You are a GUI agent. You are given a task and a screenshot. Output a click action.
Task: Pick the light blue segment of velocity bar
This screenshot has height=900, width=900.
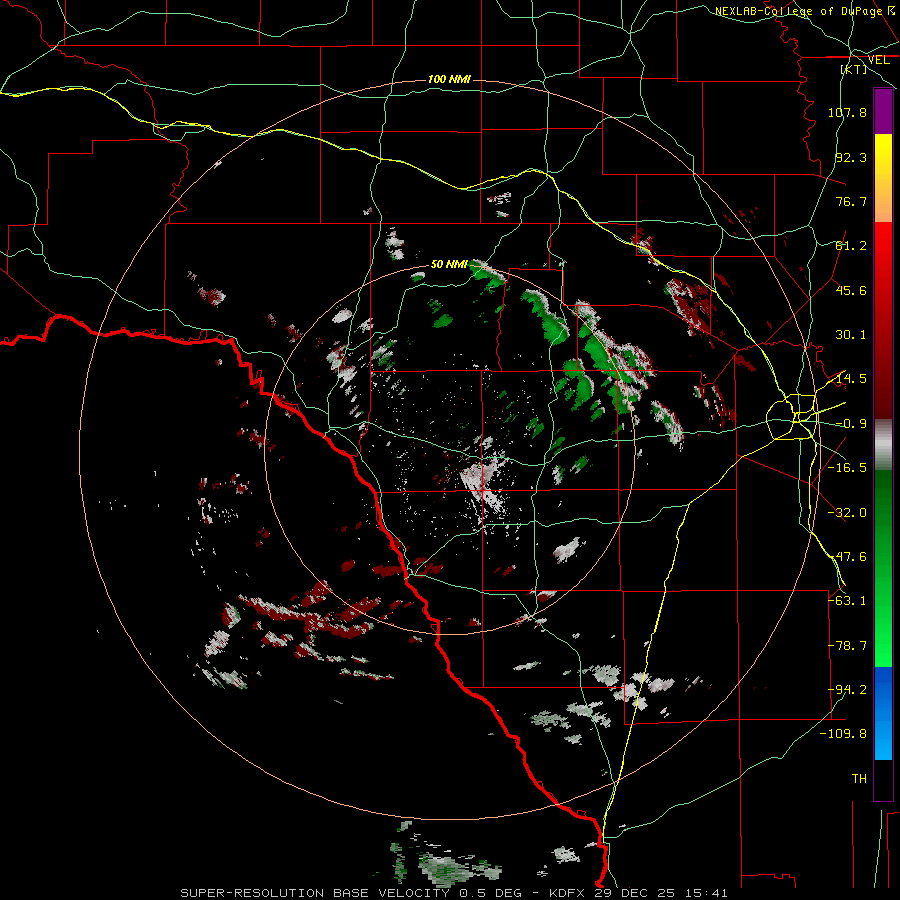click(883, 740)
